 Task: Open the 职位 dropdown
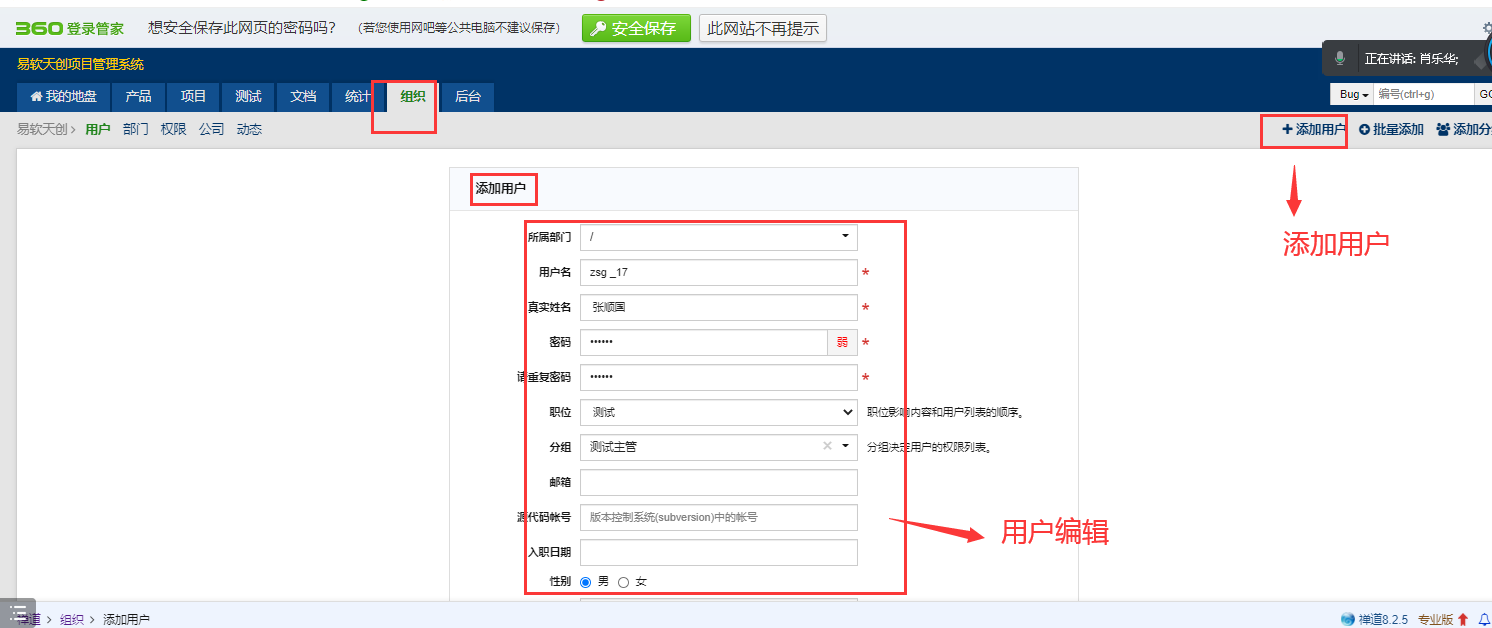[x=719, y=412]
